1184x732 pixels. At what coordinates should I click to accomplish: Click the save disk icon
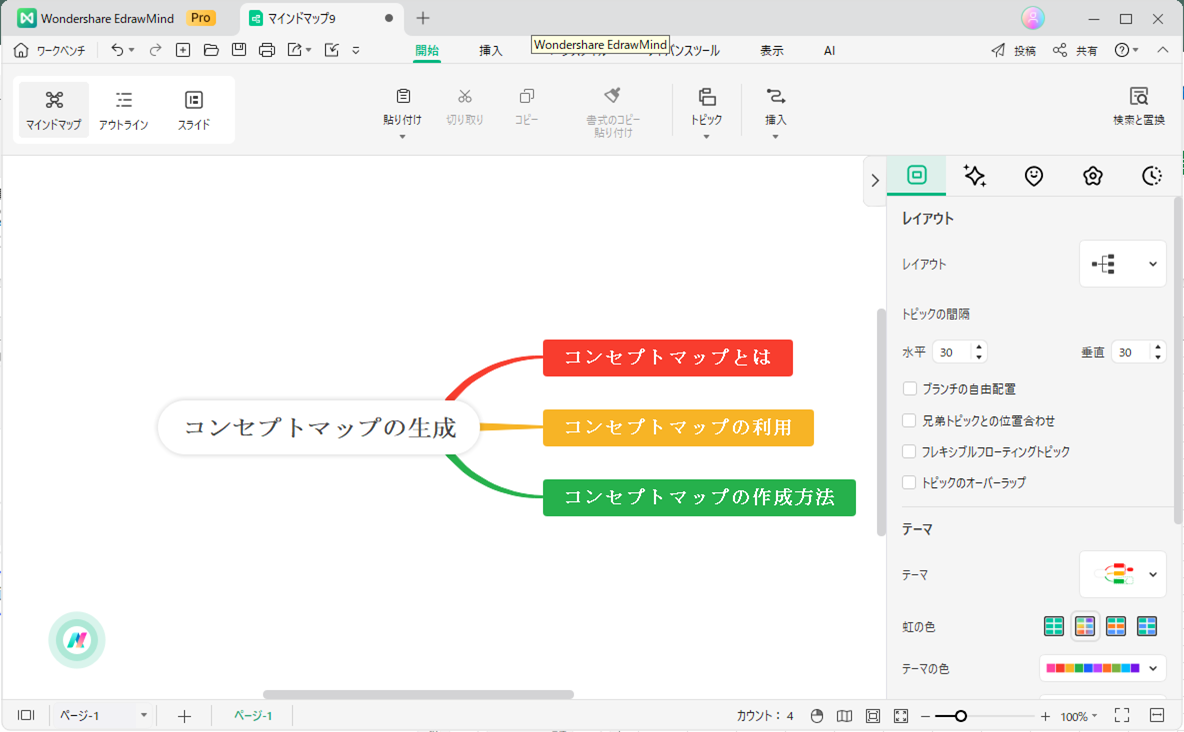coord(239,50)
